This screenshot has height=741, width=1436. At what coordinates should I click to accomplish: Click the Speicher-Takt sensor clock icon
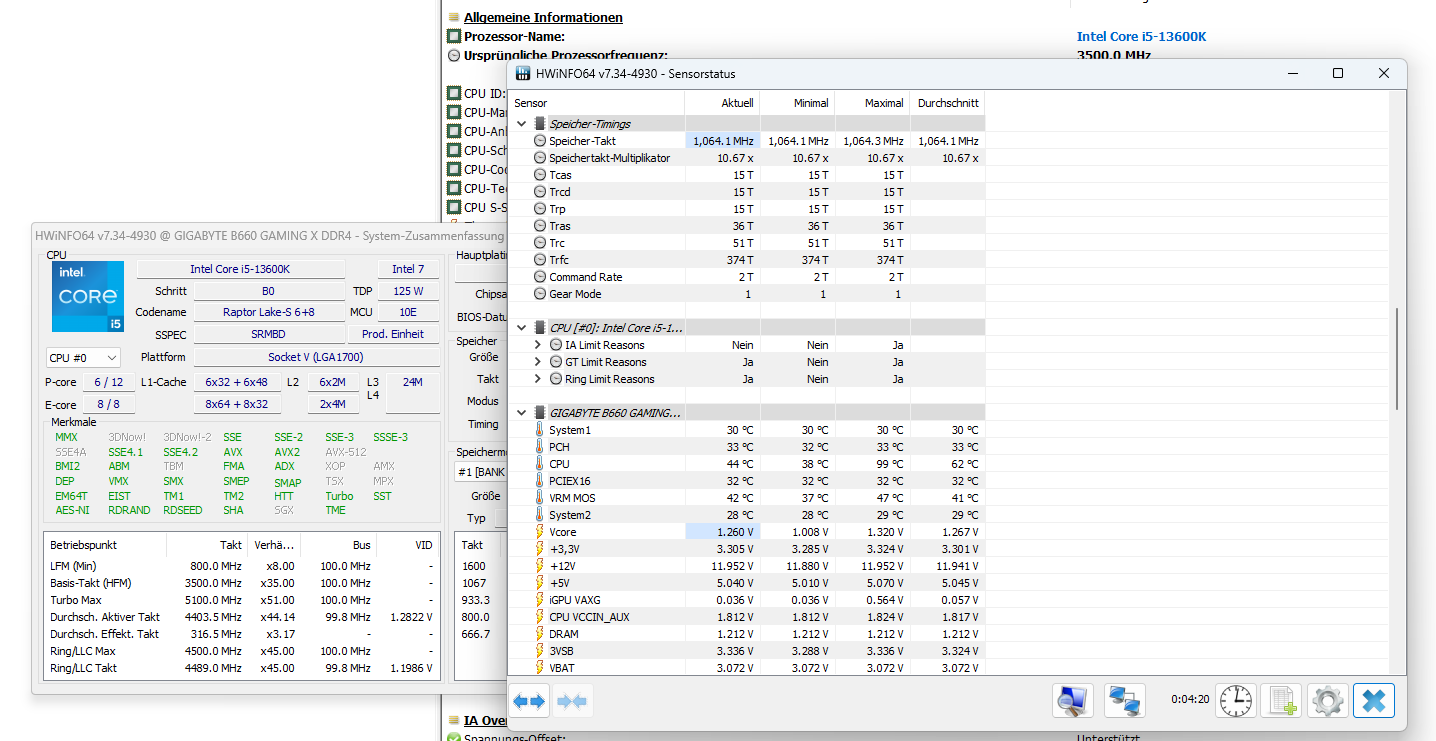(540, 141)
